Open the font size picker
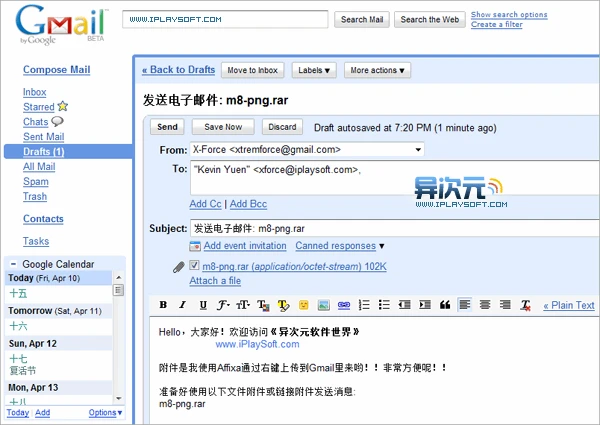 [x=243, y=305]
